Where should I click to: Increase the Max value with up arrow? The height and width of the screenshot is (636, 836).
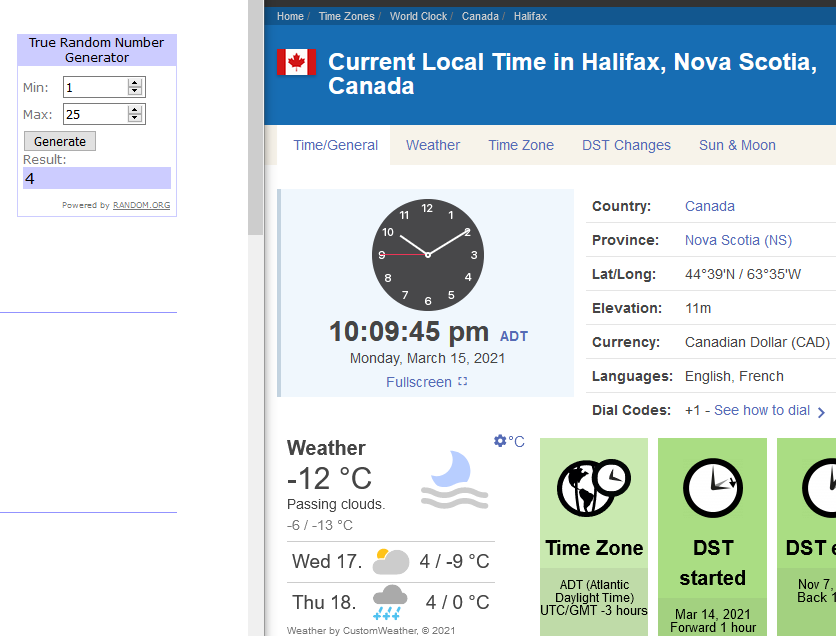point(135,110)
